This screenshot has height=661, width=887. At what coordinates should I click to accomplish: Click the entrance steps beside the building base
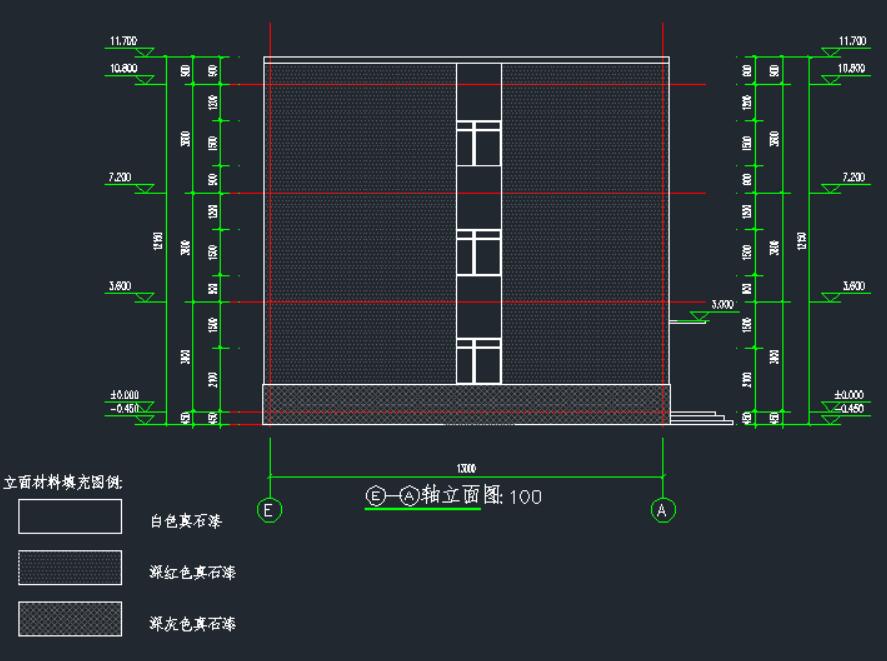pos(701,418)
